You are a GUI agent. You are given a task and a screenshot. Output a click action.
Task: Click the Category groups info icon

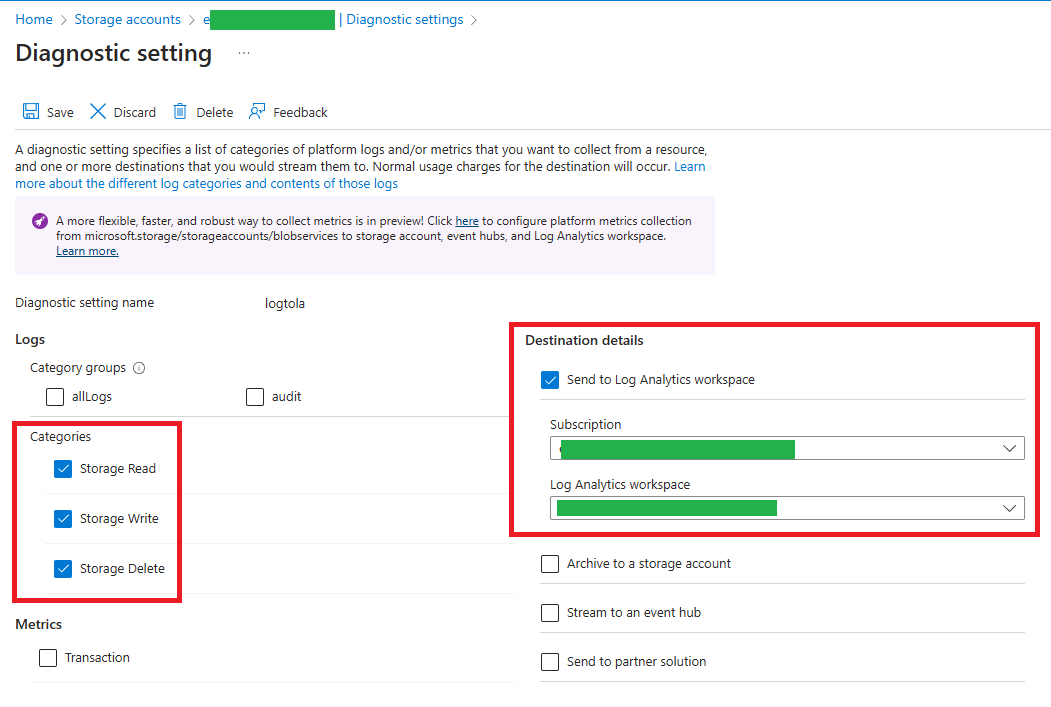tap(139, 368)
